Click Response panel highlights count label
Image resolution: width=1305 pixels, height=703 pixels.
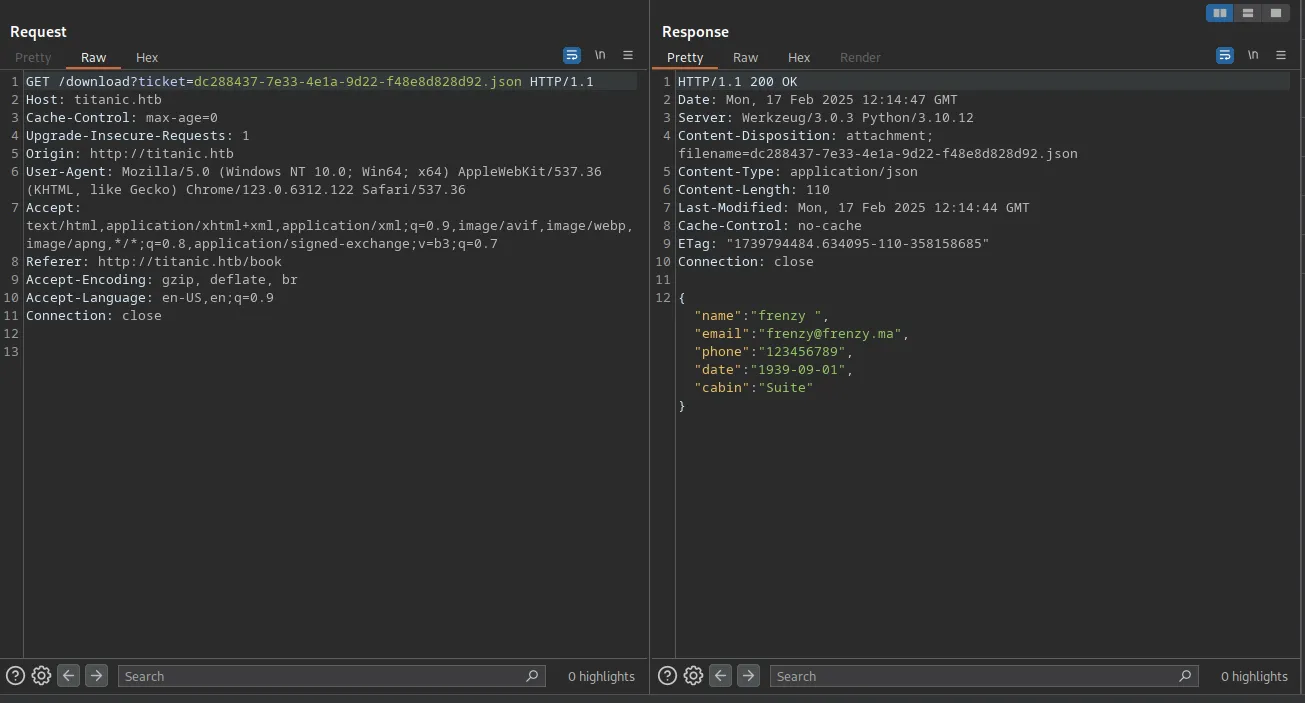tap(1254, 677)
